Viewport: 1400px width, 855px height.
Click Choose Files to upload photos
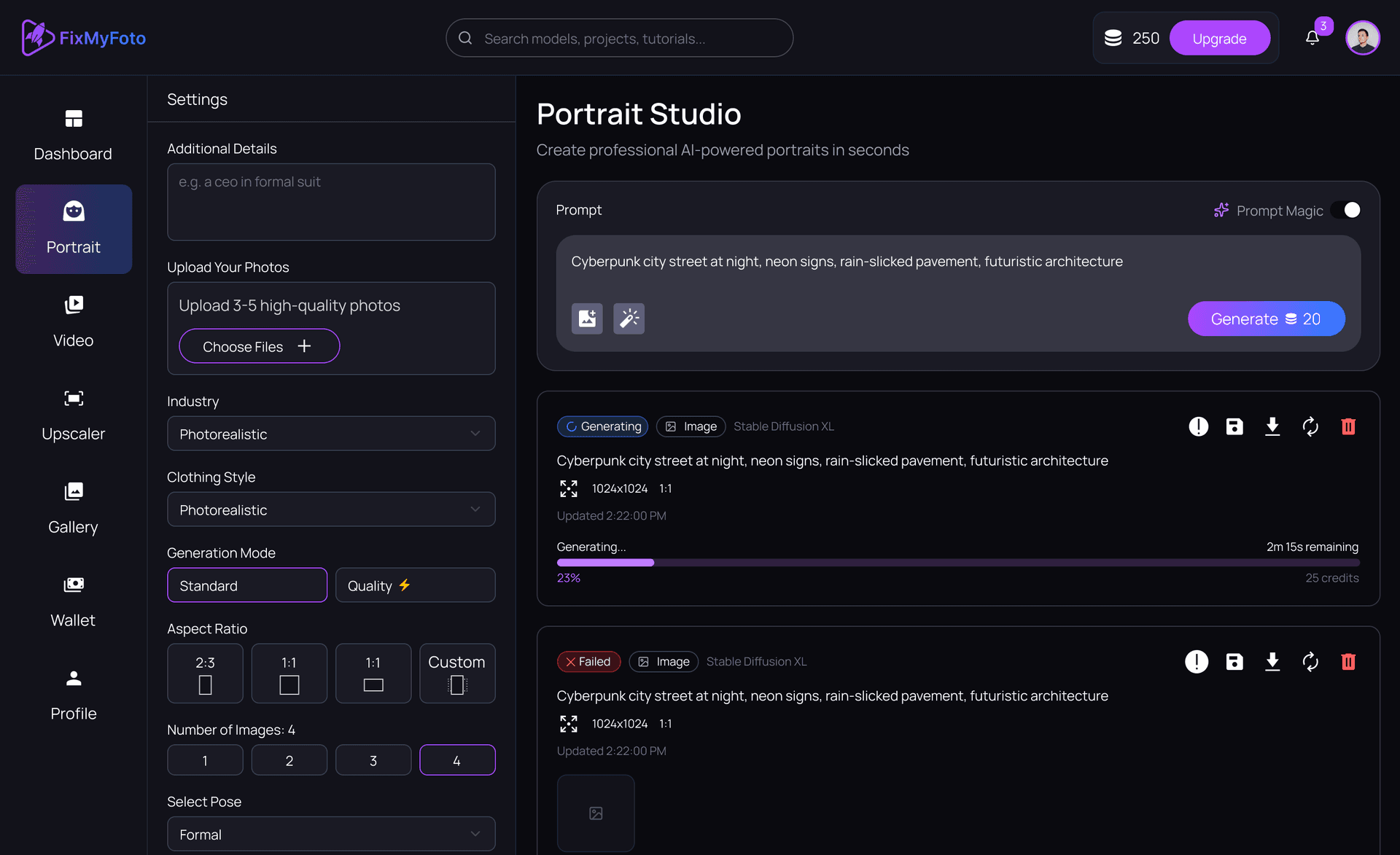click(x=259, y=346)
